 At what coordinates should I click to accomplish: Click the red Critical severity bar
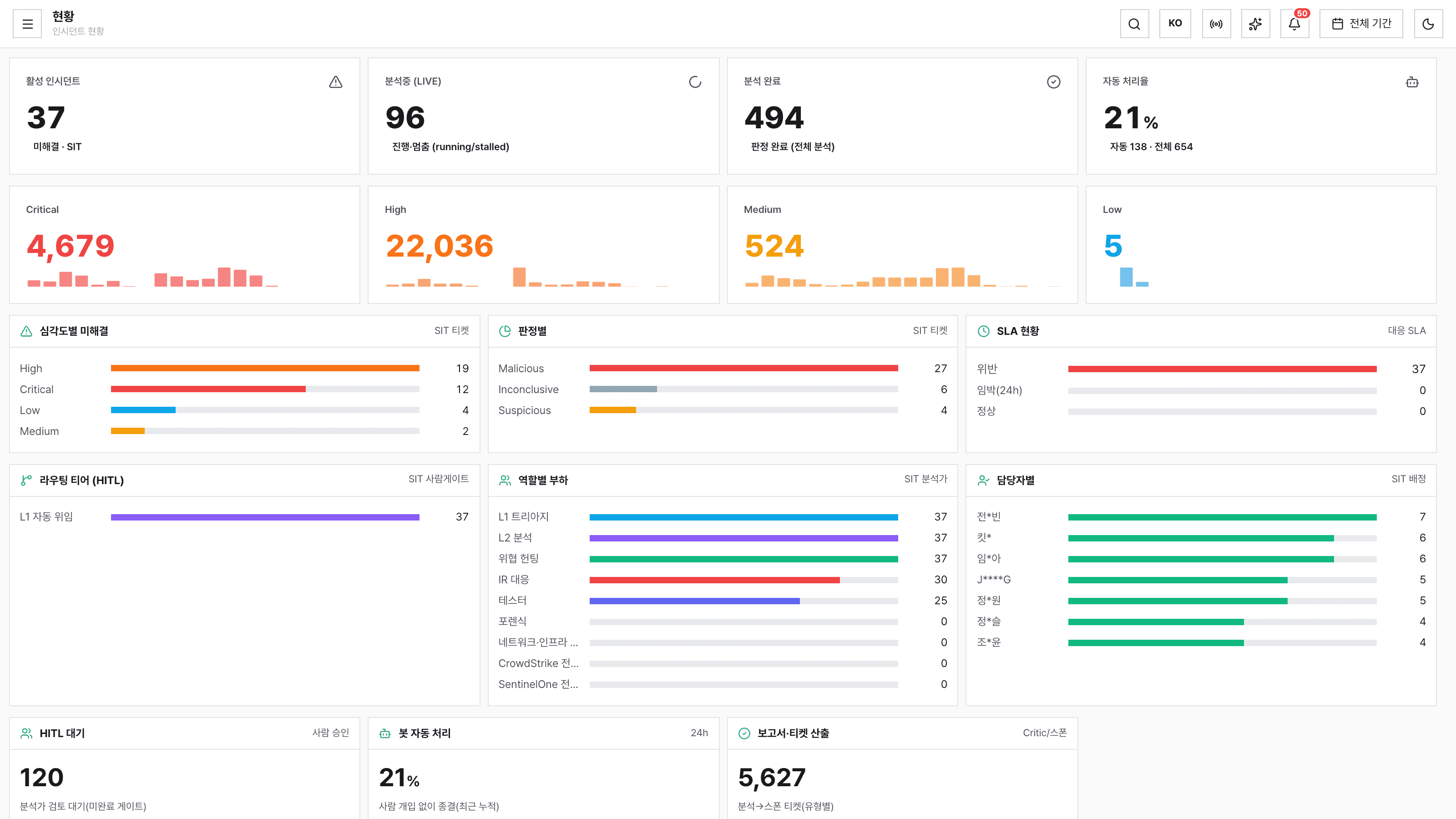[208, 389]
